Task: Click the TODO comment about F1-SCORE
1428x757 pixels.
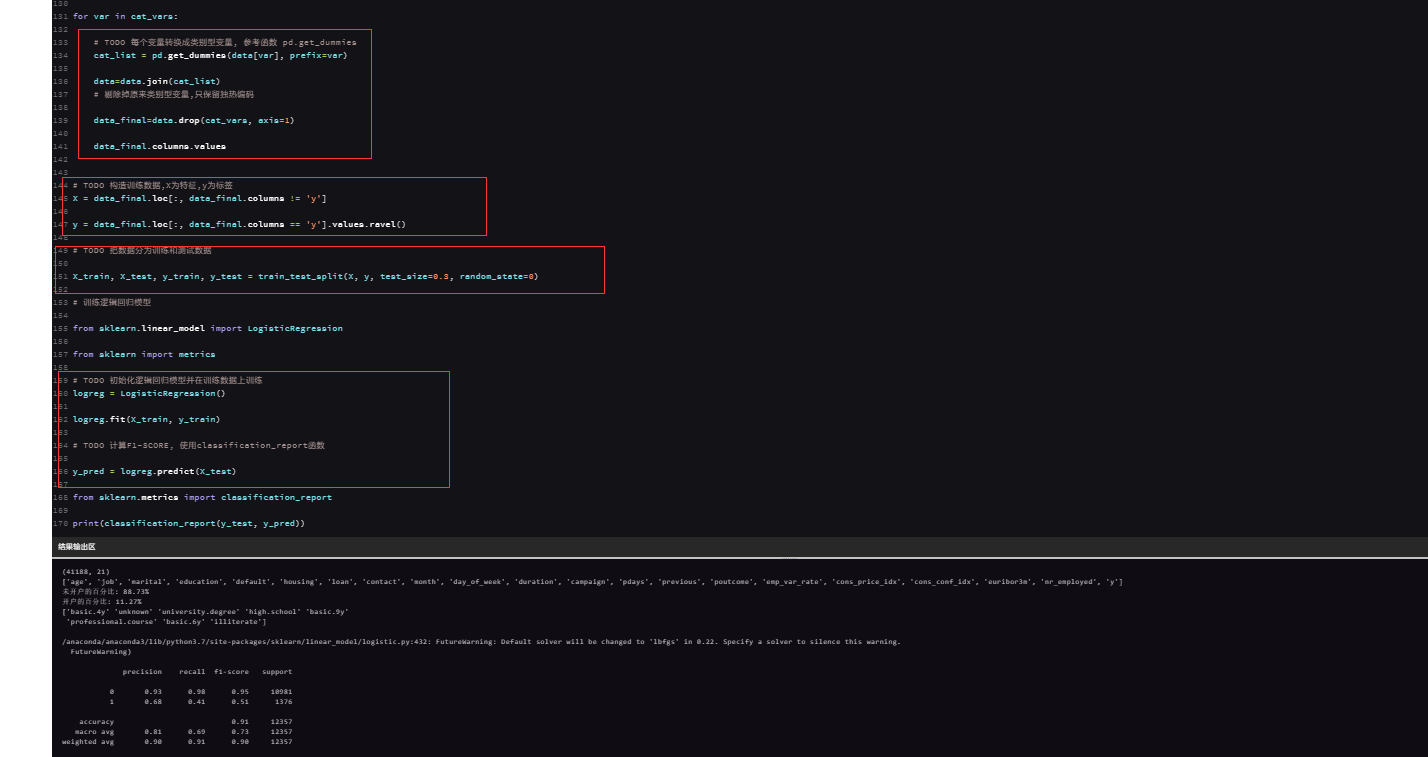Action: tap(199, 445)
